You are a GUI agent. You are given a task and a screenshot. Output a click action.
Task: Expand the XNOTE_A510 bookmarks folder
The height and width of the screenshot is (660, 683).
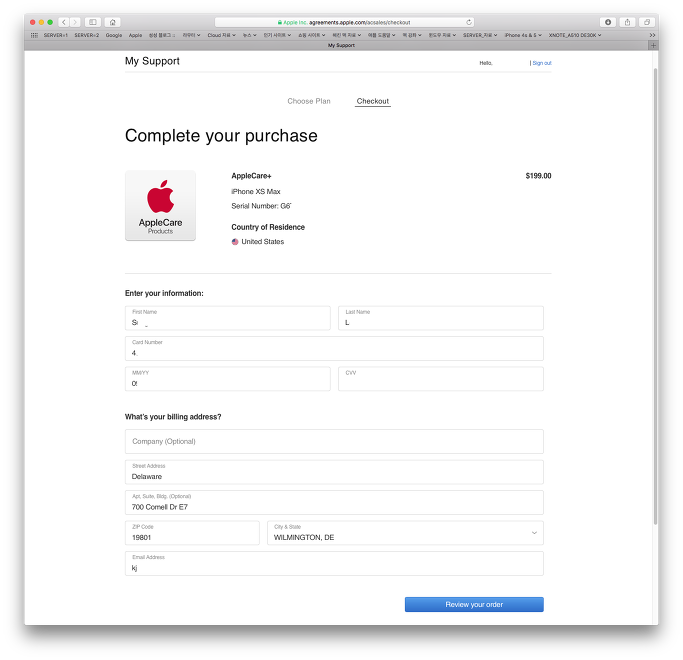(x=575, y=35)
